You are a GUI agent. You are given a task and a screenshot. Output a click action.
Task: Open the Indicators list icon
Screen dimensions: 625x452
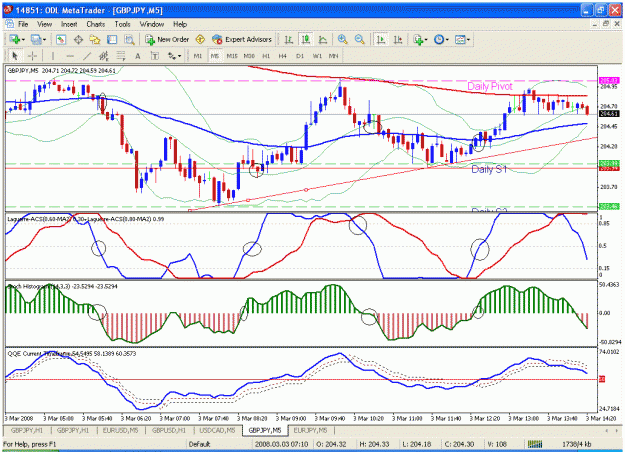[418, 39]
